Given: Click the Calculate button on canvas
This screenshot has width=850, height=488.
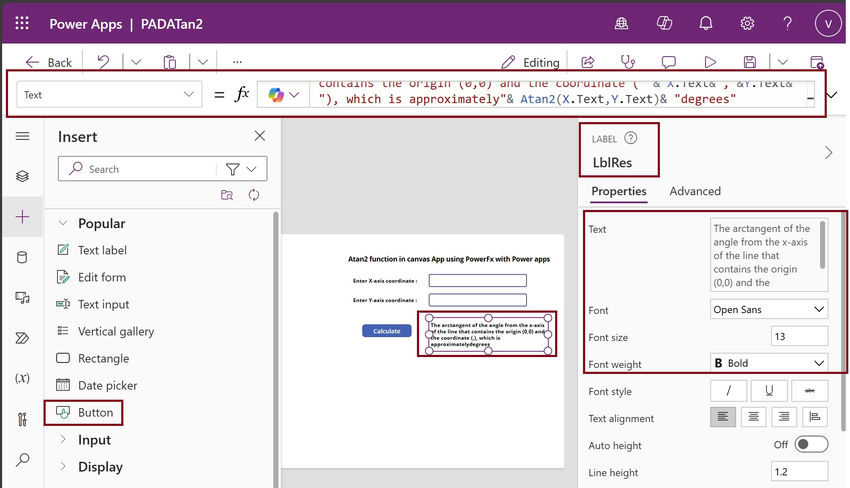Looking at the screenshot, I should pyautogui.click(x=387, y=331).
